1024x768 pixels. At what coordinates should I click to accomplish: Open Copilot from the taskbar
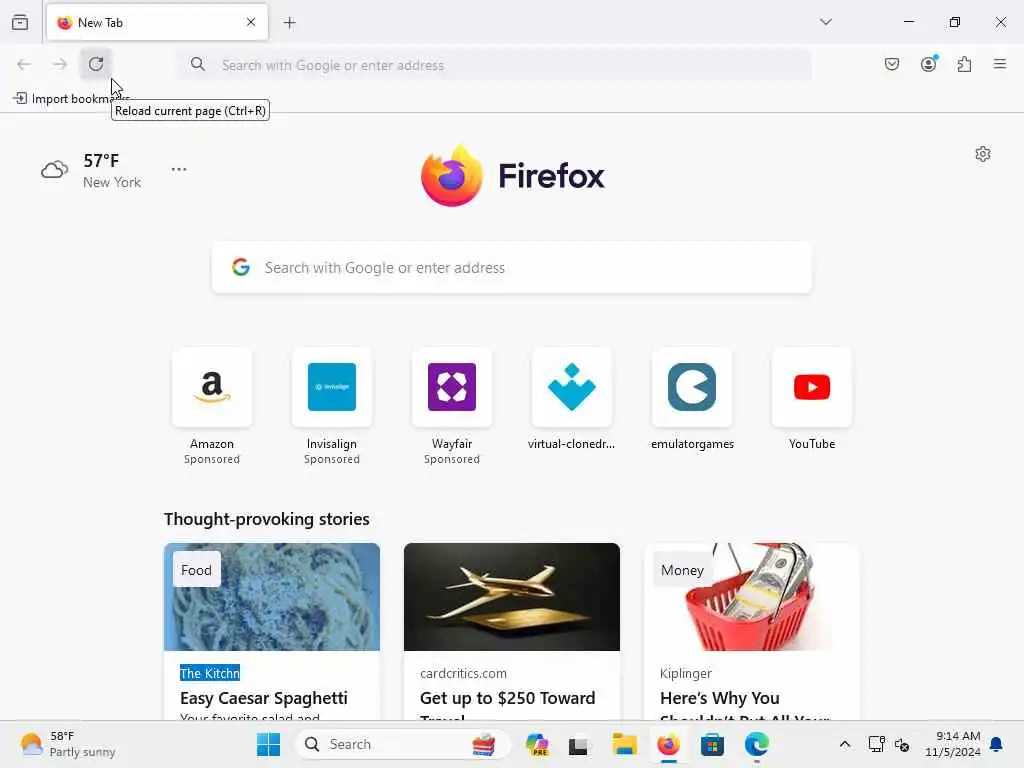click(537, 744)
